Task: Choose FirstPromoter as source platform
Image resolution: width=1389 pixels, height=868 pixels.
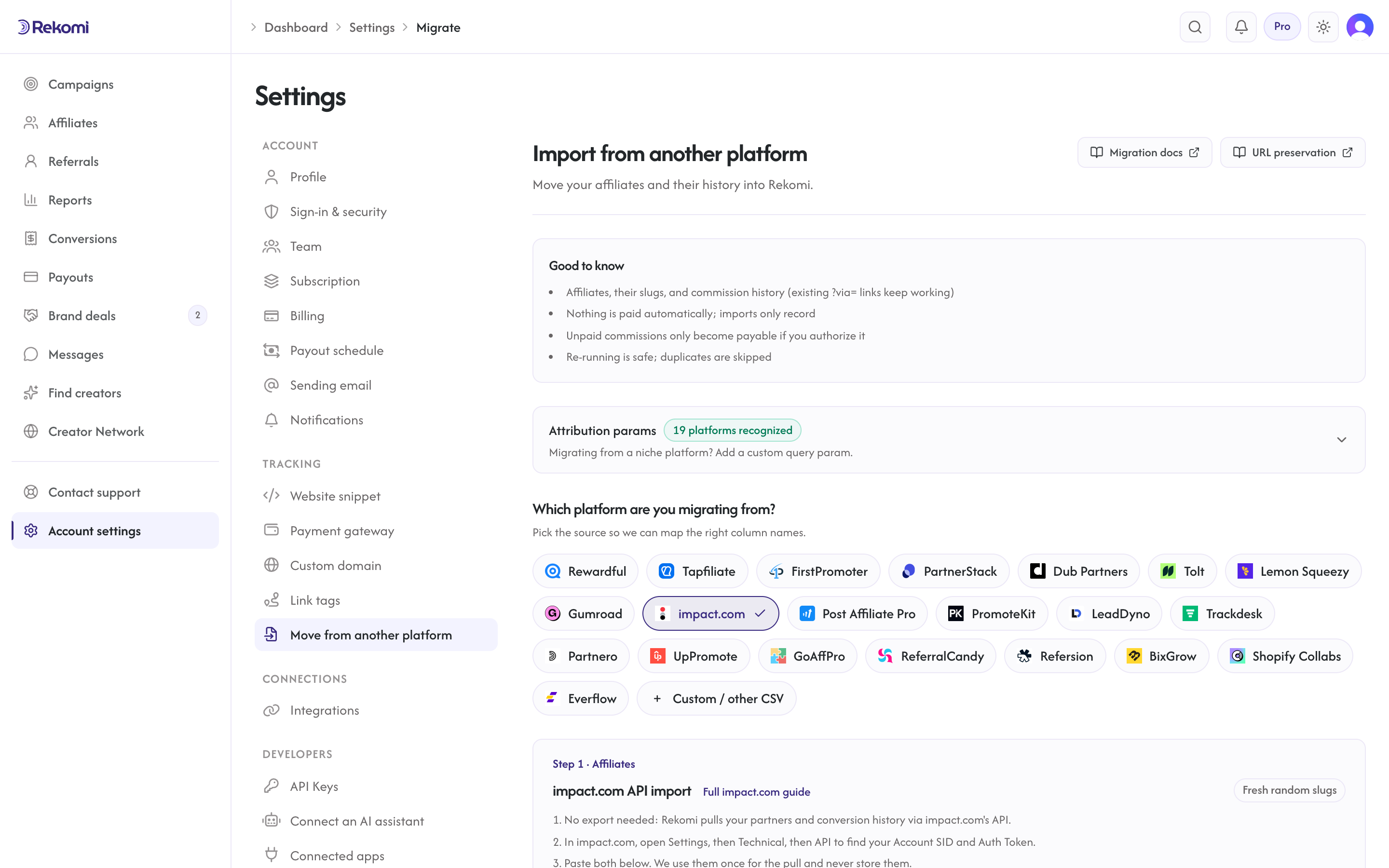Action: [x=818, y=571]
